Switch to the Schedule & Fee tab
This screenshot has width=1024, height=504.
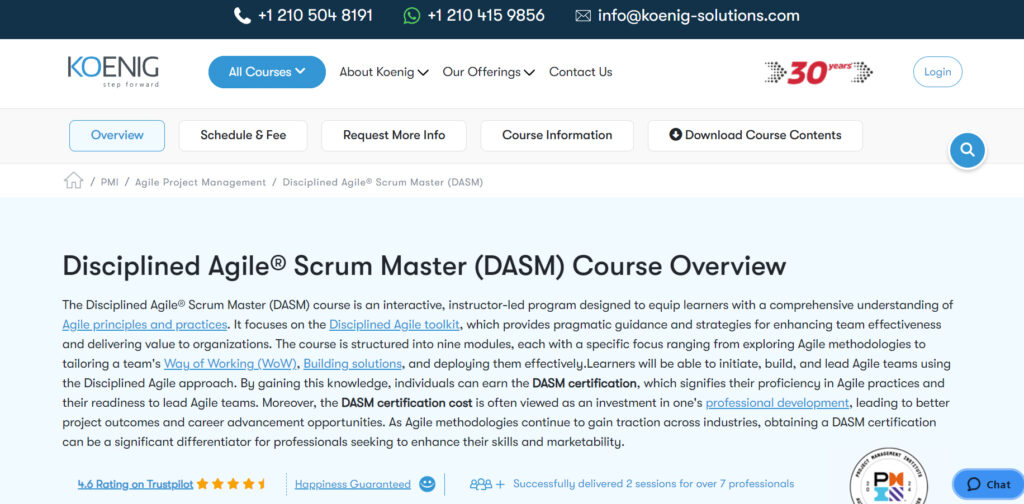click(x=243, y=135)
